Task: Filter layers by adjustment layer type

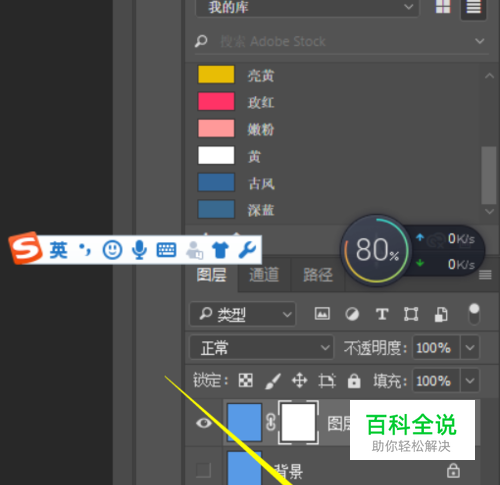Action: click(352, 314)
